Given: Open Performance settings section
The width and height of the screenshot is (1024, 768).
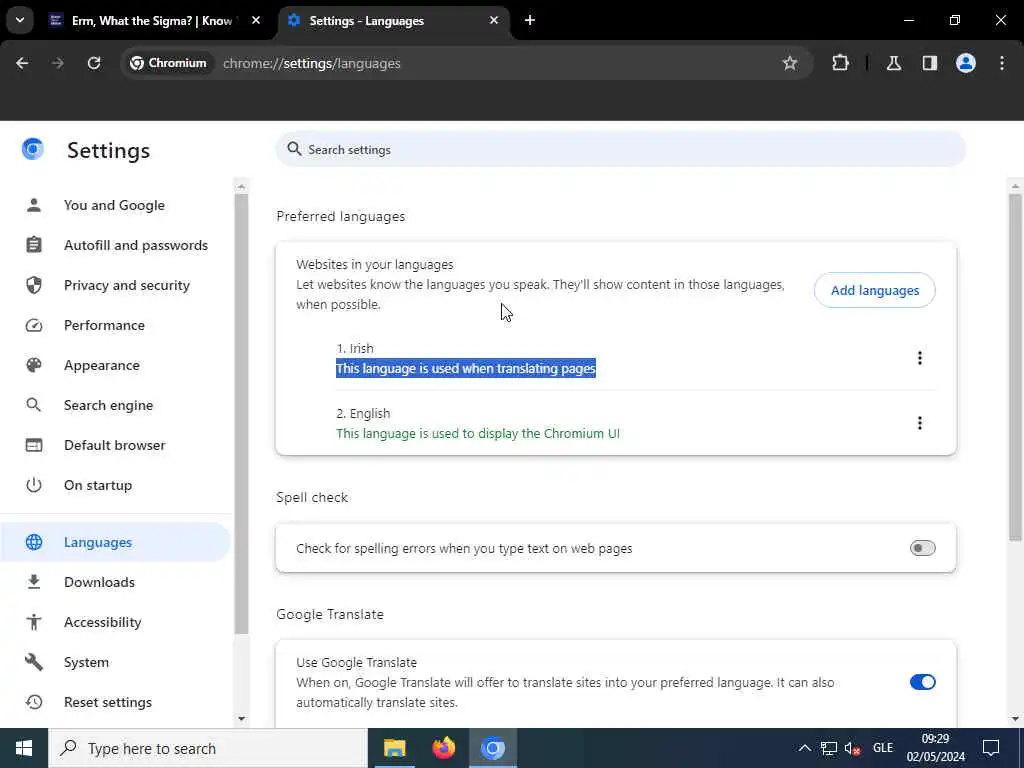Looking at the screenshot, I should (x=115, y=325).
